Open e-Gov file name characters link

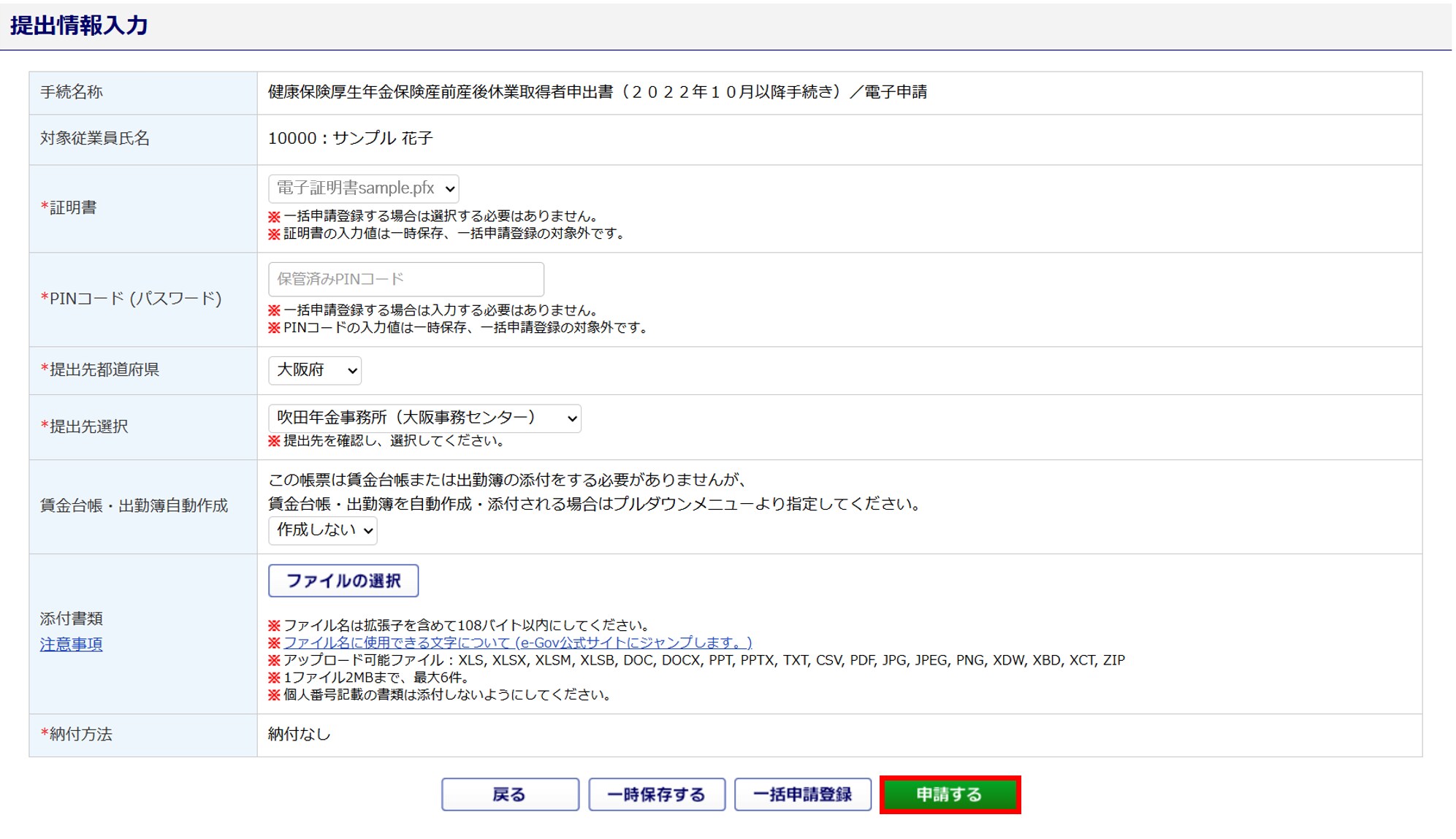pyautogui.click(x=517, y=643)
